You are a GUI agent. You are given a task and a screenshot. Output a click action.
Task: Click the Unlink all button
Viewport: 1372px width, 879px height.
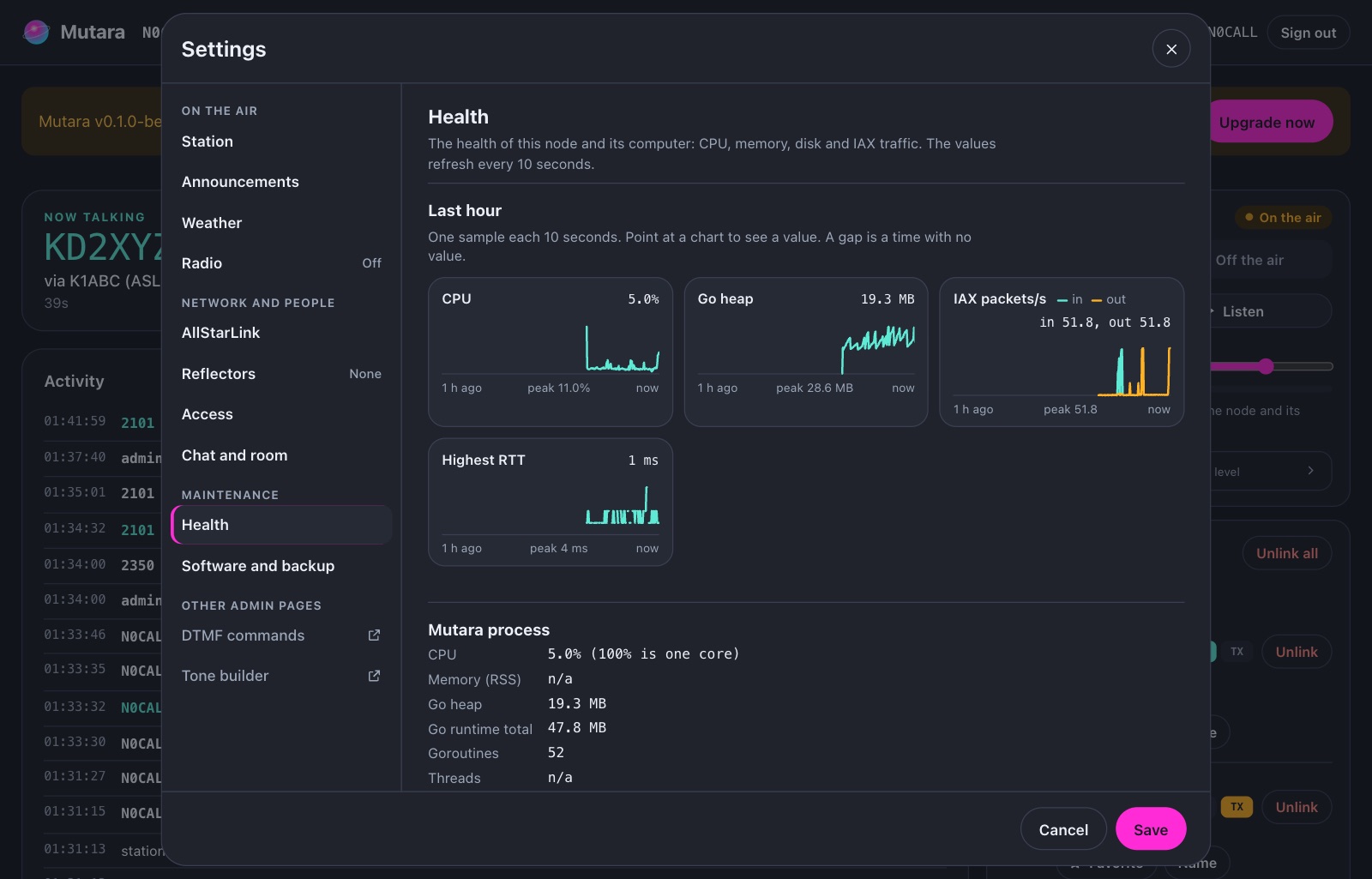click(x=1287, y=553)
